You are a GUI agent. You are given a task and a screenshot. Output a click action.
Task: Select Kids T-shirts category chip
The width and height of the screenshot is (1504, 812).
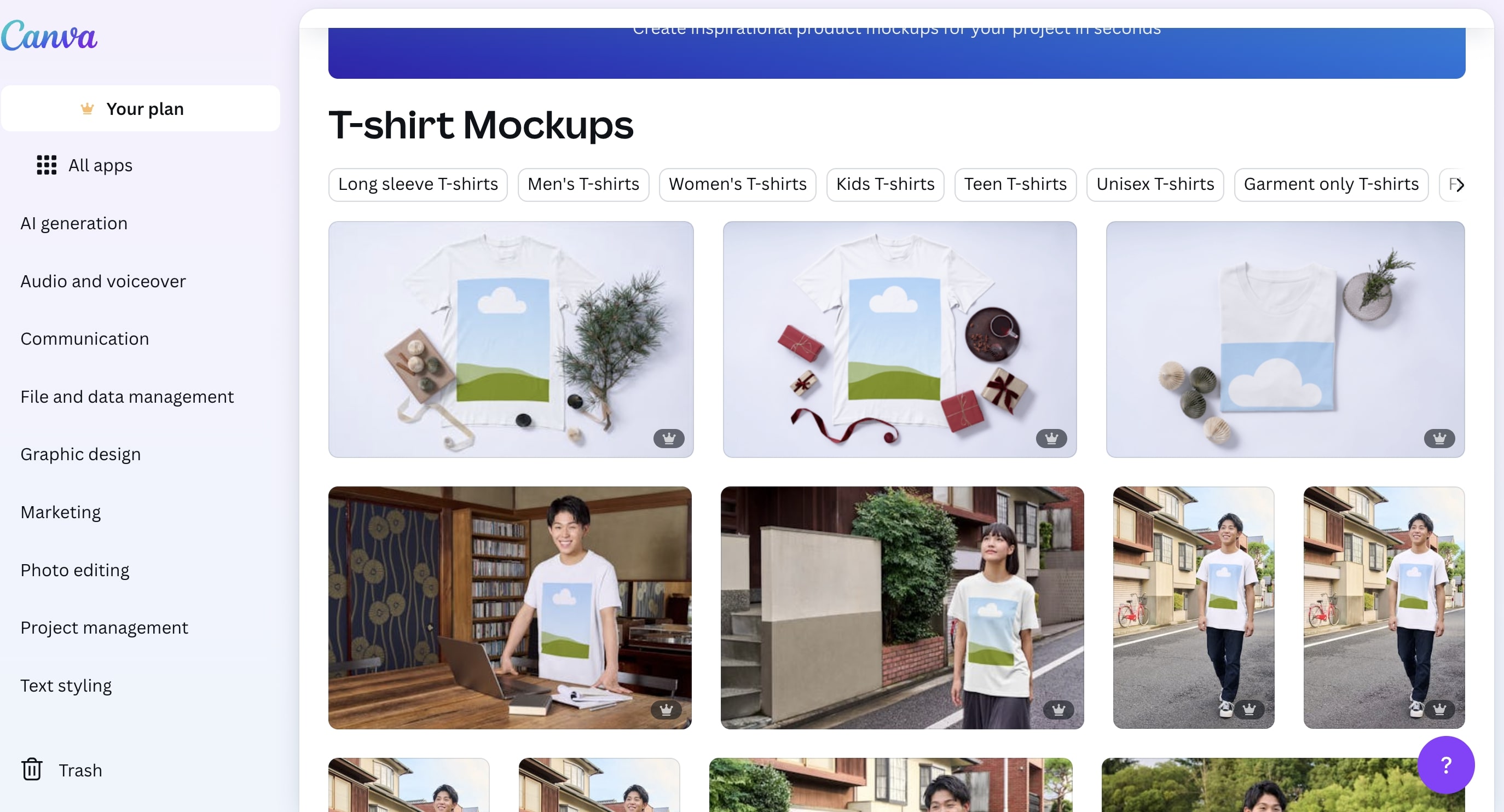[885, 184]
